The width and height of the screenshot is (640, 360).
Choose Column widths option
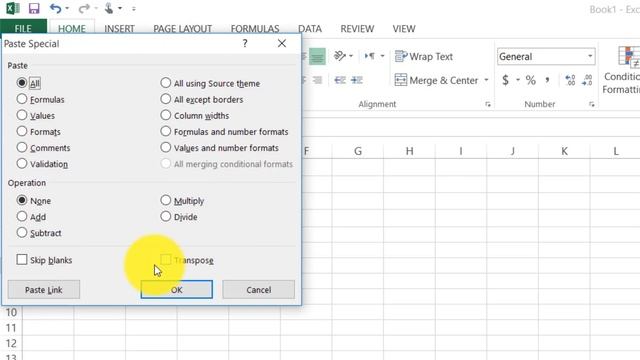click(165, 115)
